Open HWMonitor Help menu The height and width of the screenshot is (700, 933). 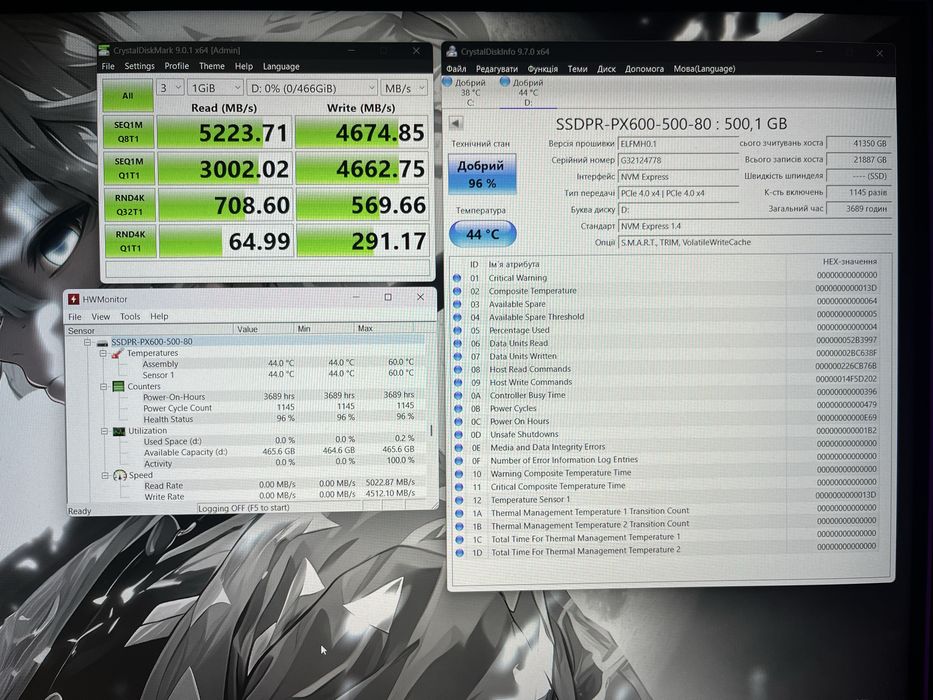click(159, 317)
